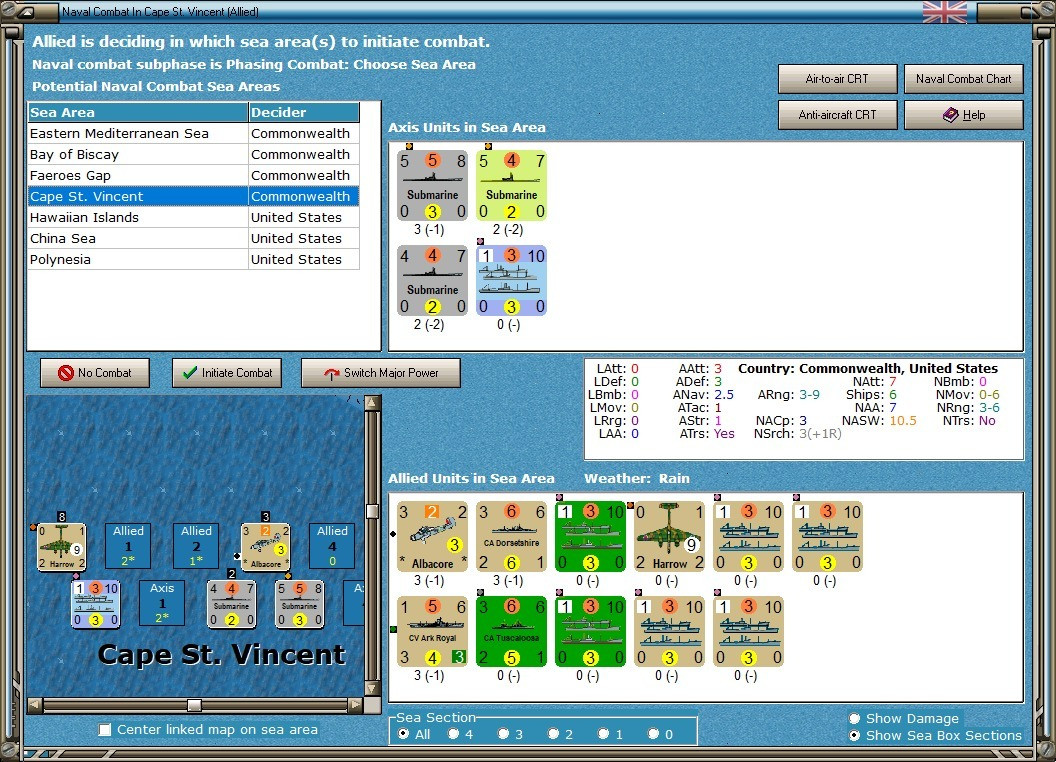This screenshot has width=1056, height=762.
Task: Select the green convoy counter in the bottom Allied row
Action: [x=591, y=631]
